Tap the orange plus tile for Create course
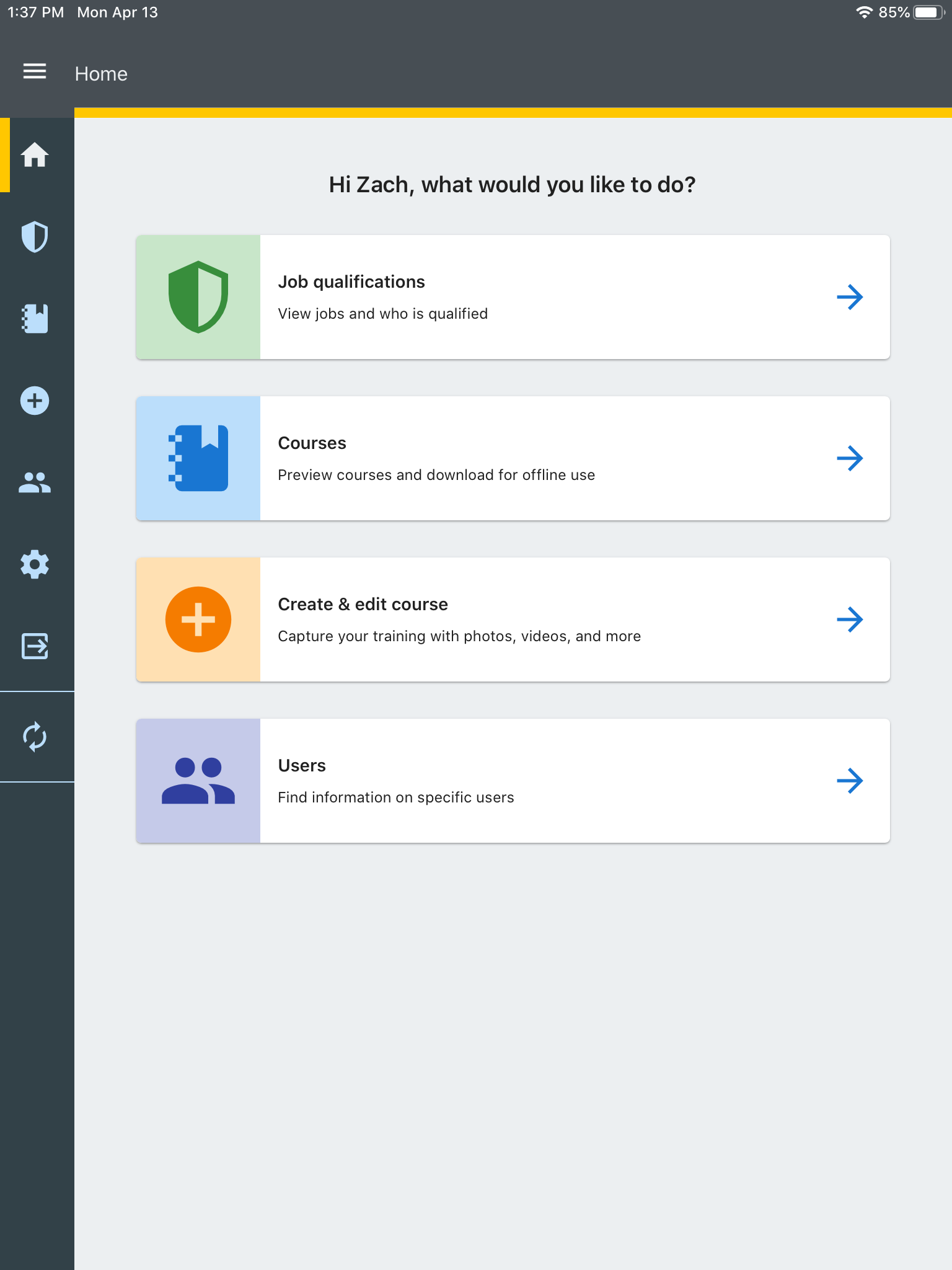 point(198,619)
